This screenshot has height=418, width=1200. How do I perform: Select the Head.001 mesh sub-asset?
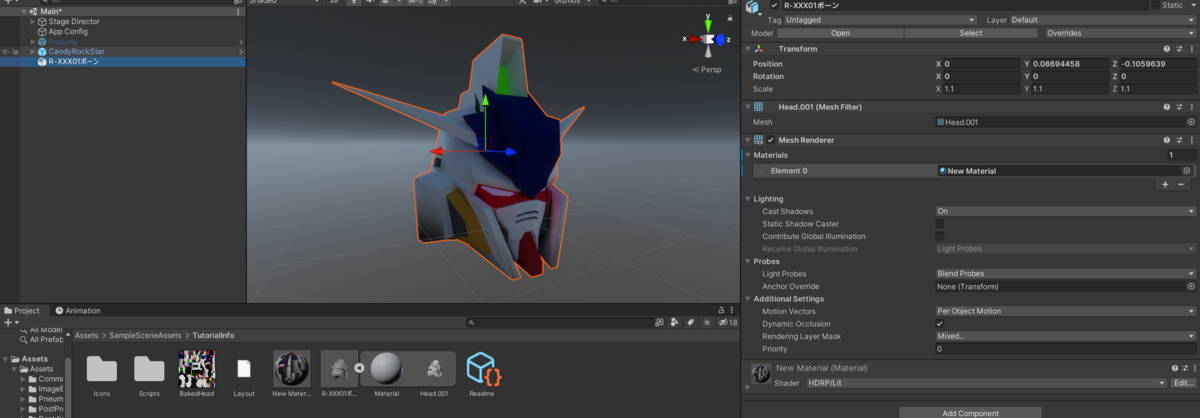click(434, 369)
